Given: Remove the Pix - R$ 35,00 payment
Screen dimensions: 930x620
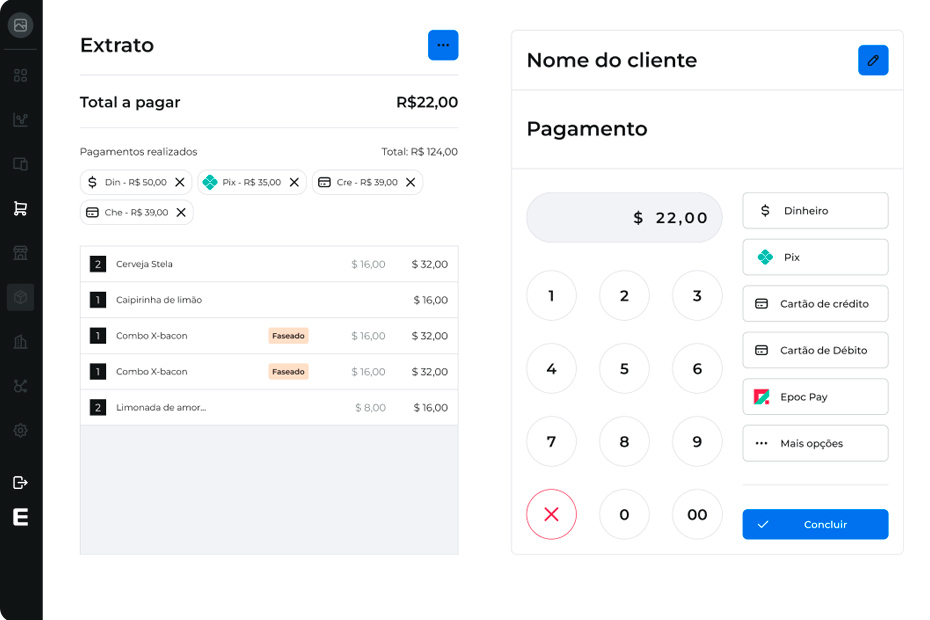Looking at the screenshot, I should [x=294, y=182].
